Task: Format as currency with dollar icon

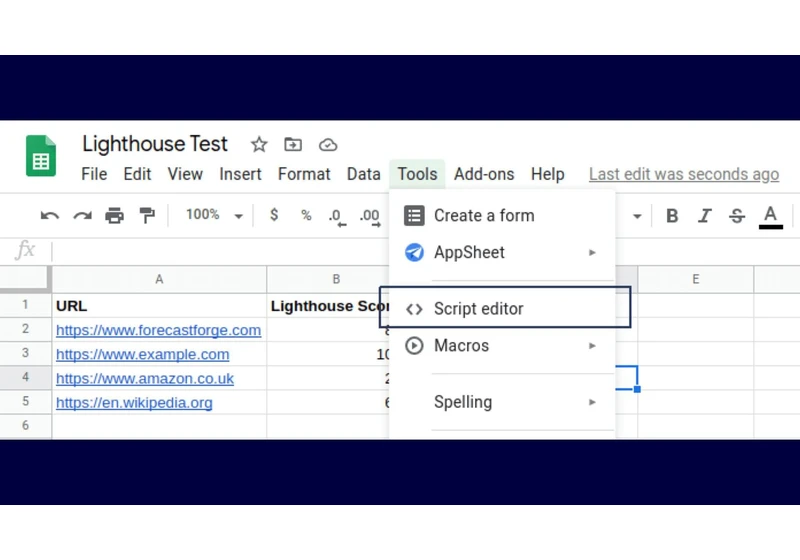Action: click(274, 215)
